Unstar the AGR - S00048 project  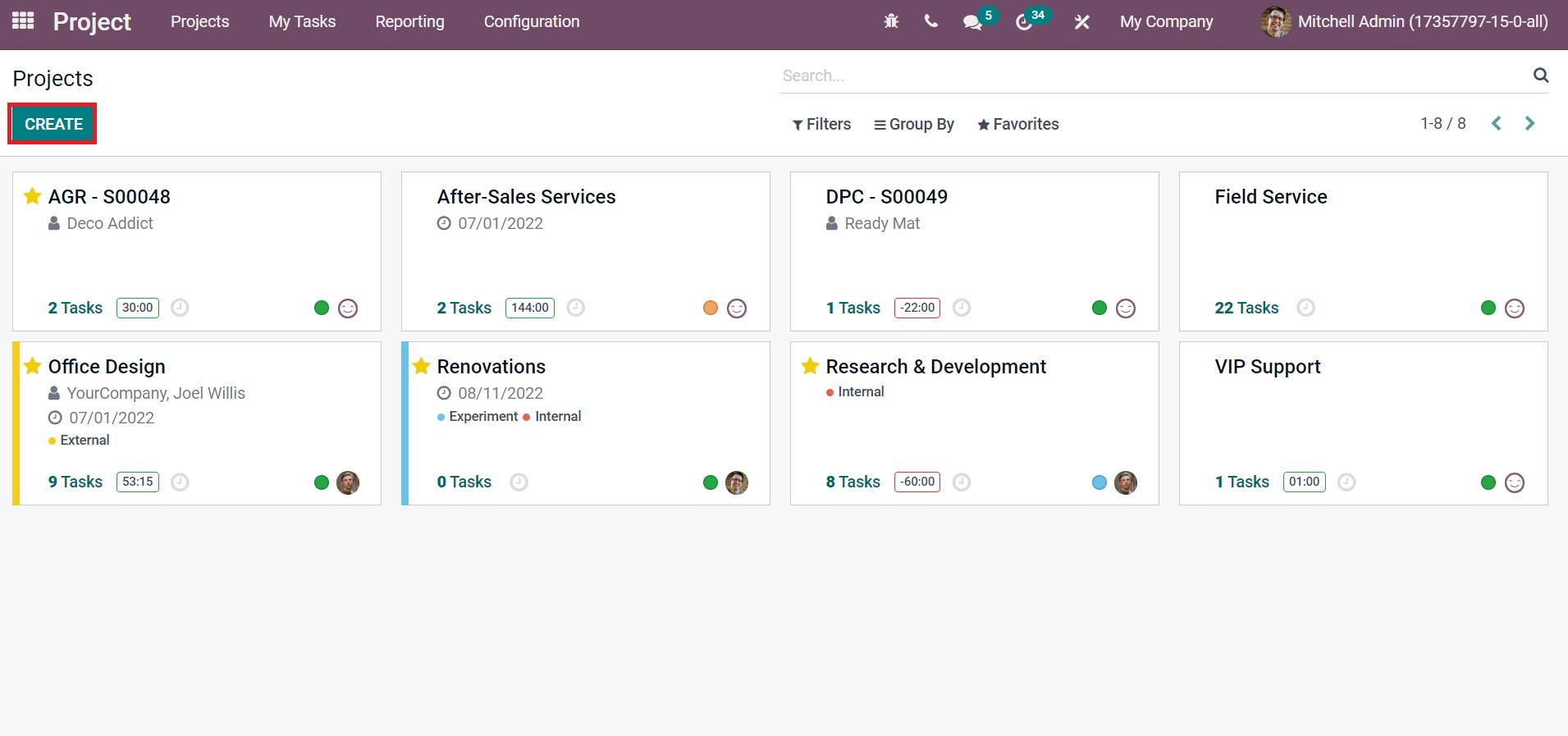coord(32,196)
